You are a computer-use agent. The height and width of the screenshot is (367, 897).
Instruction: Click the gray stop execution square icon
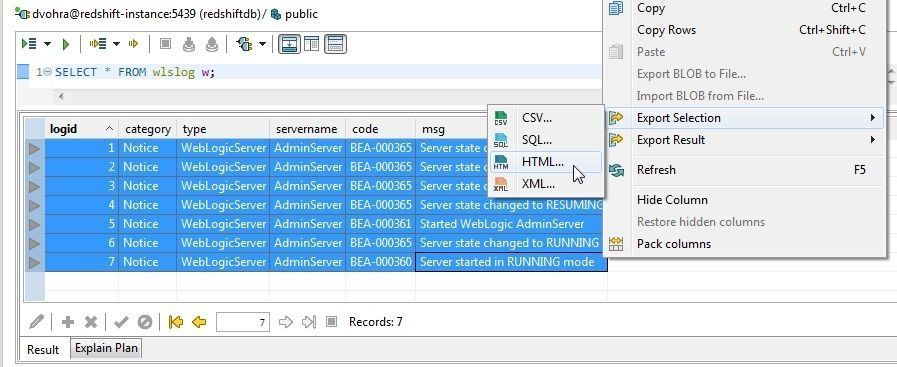tap(165, 44)
